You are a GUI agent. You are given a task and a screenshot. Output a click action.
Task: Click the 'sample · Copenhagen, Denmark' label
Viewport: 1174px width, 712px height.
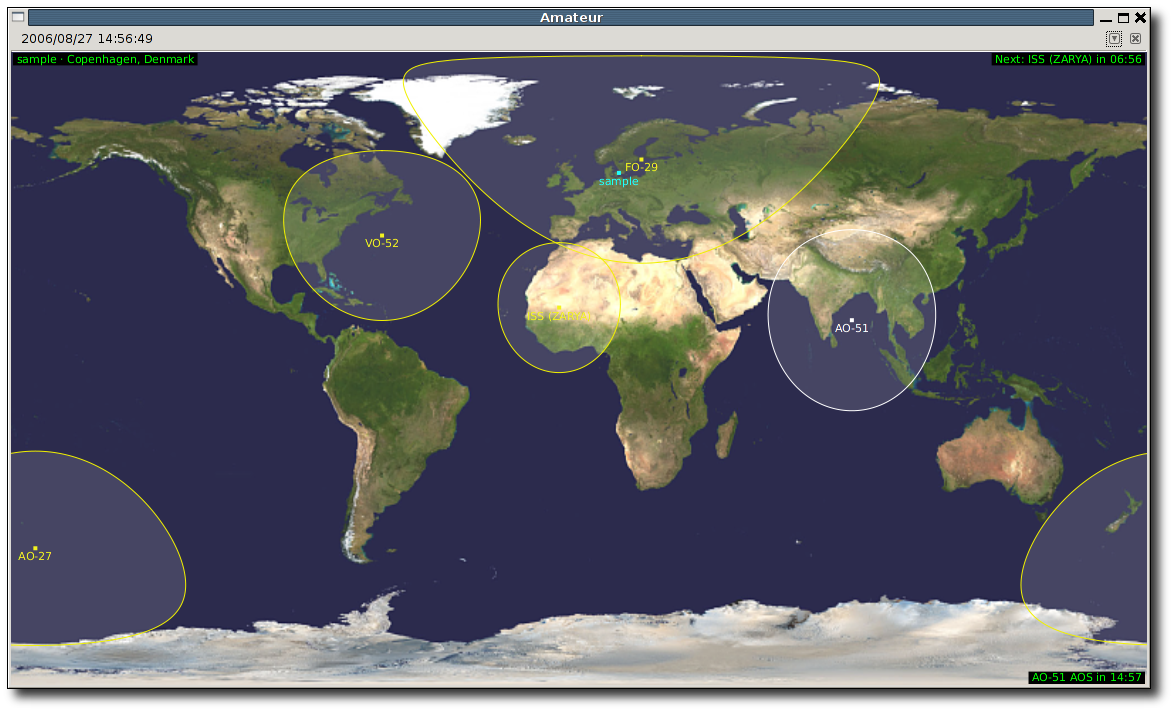point(105,59)
